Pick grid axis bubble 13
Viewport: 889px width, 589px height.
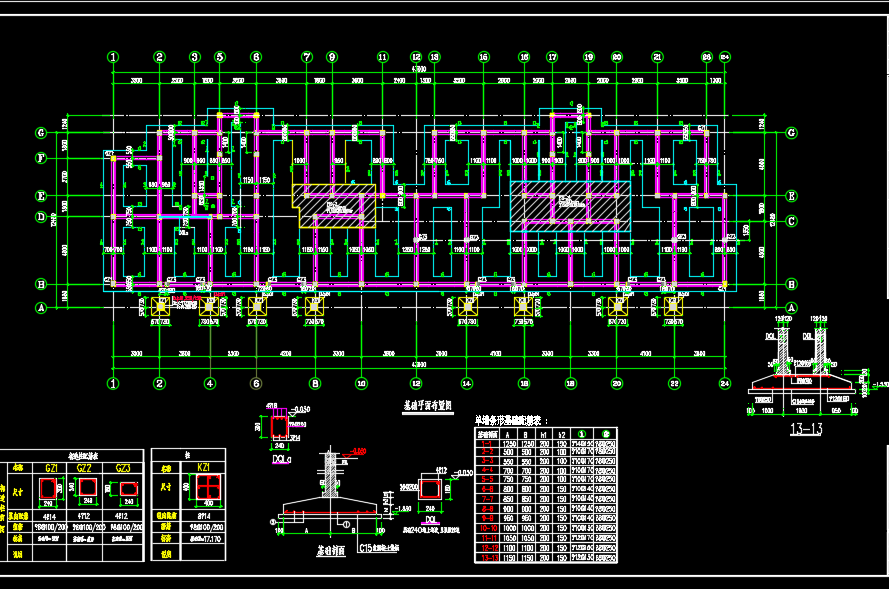pos(434,57)
